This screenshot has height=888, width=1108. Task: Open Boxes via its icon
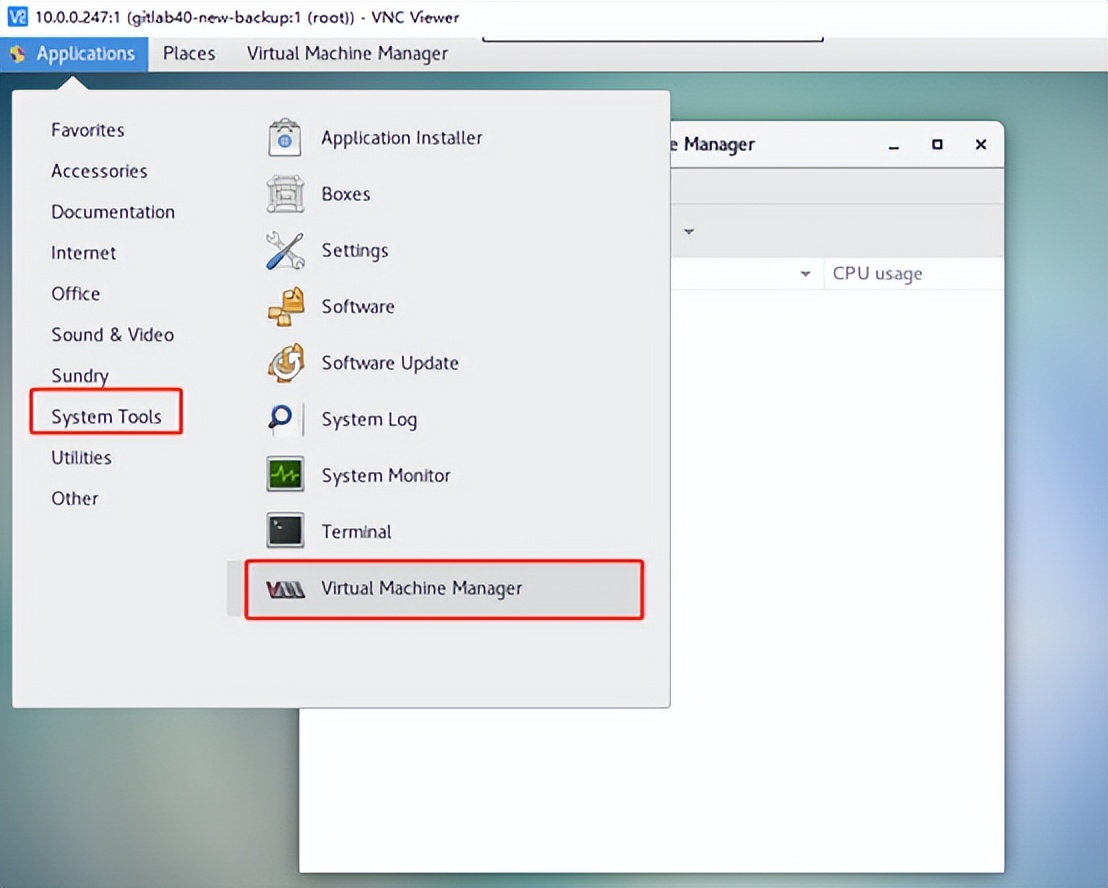(x=285, y=194)
